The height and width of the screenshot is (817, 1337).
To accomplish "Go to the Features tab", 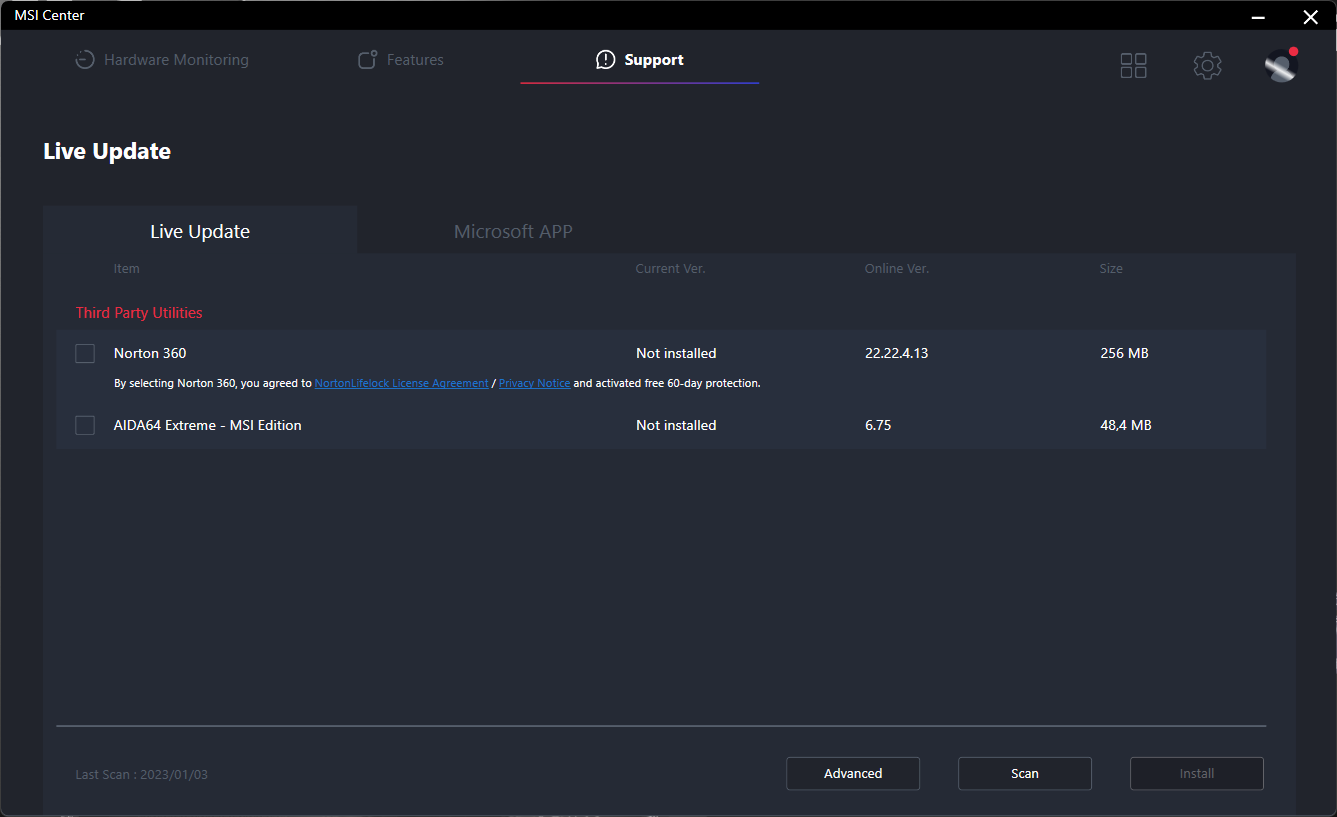I will tap(401, 60).
